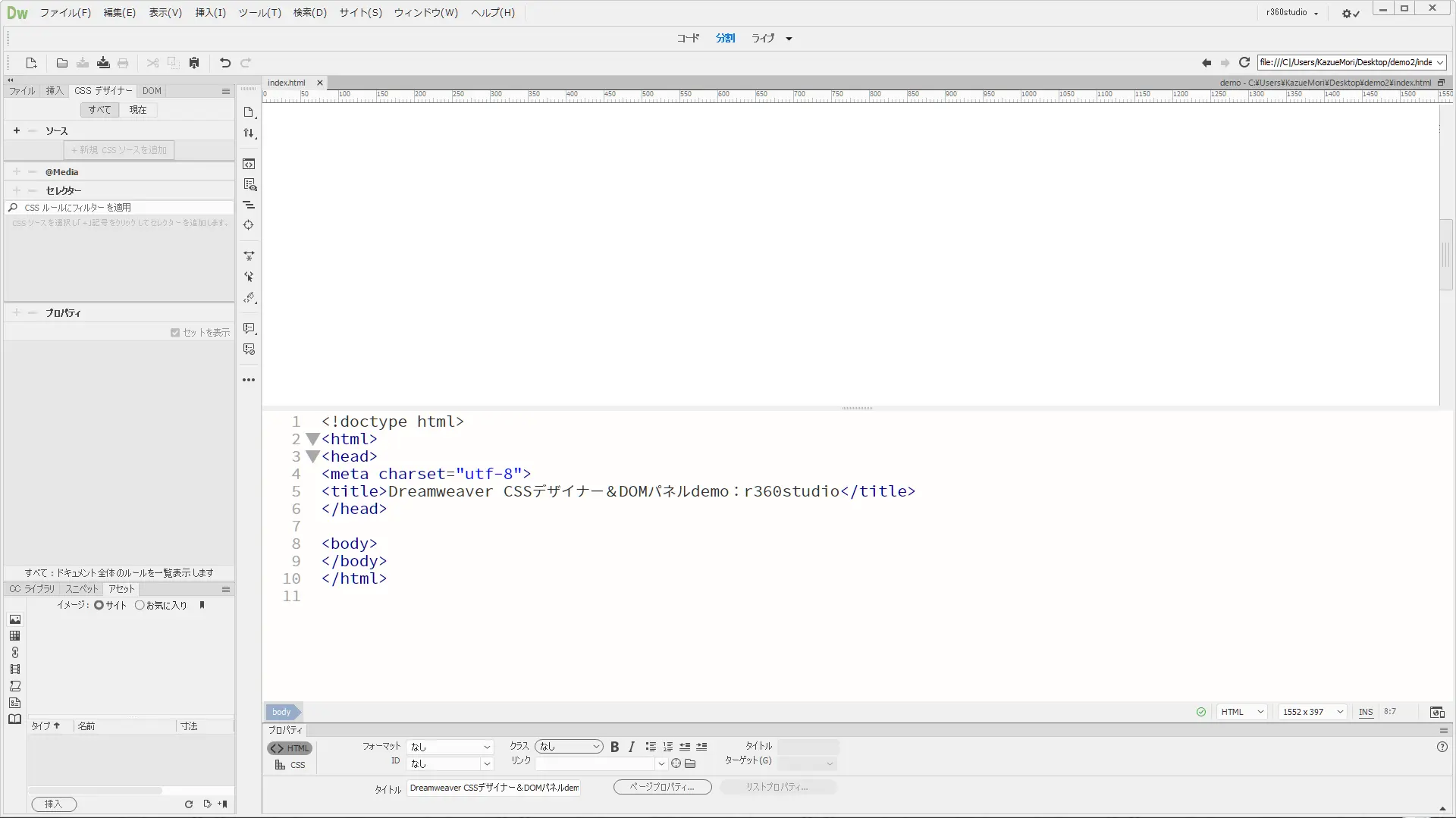This screenshot has width=1456, height=818.
Task: Collapse the html tag code fold triangle
Action: tap(312, 439)
